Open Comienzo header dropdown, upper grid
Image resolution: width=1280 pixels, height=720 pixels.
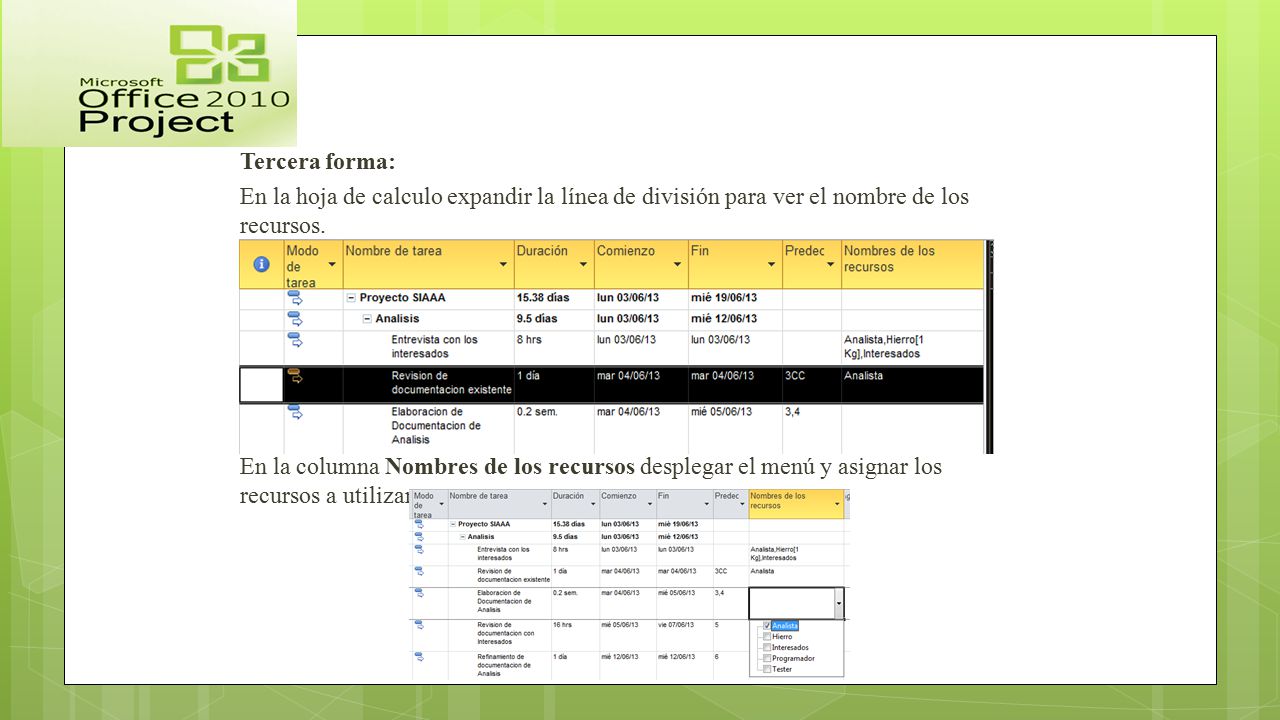[677, 265]
